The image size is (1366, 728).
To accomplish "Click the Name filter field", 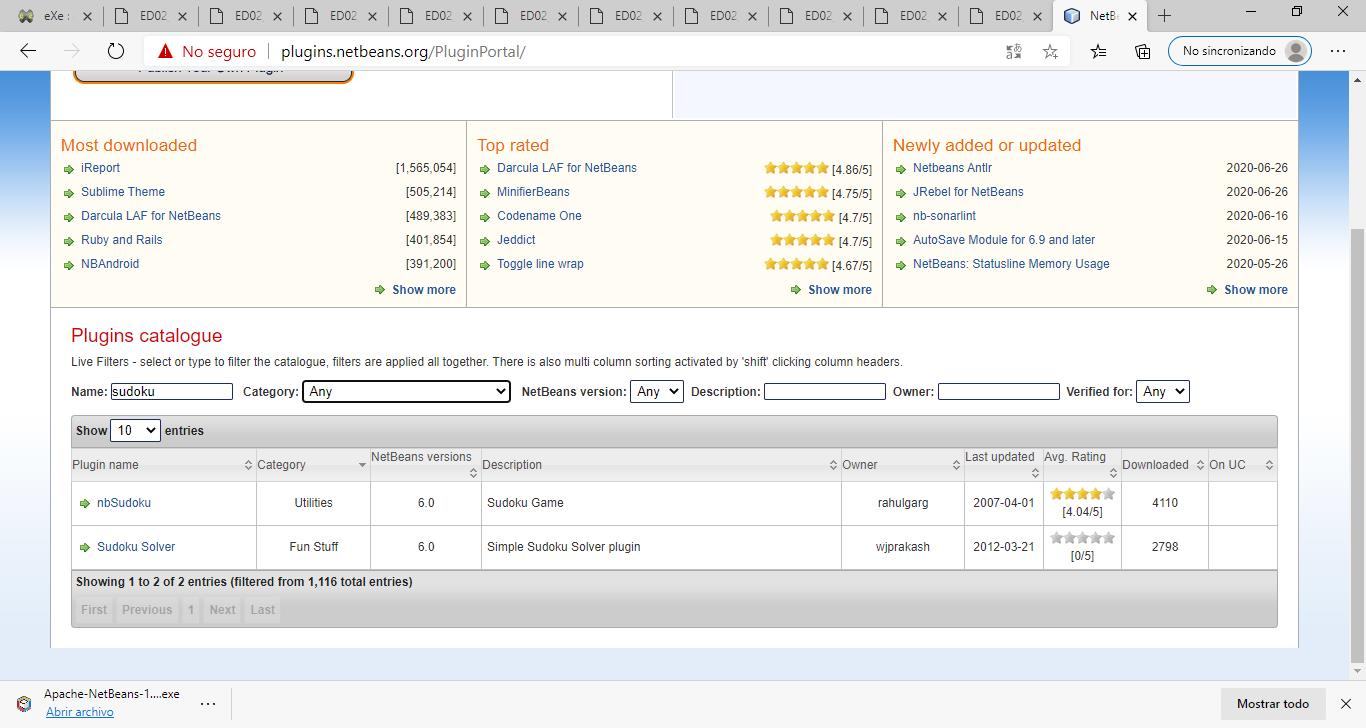I will coord(172,392).
